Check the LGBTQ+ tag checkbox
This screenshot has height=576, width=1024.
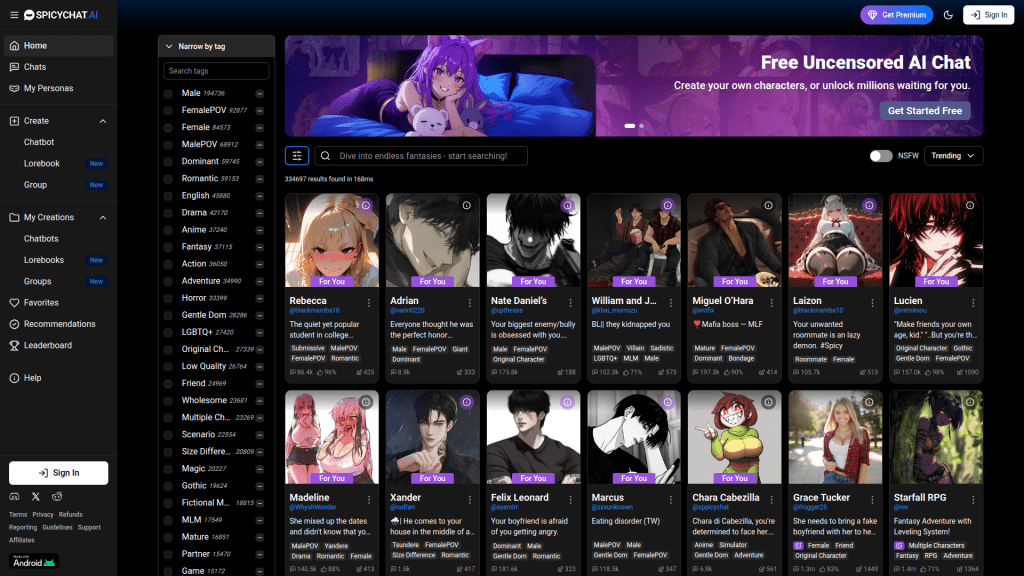pos(168,332)
